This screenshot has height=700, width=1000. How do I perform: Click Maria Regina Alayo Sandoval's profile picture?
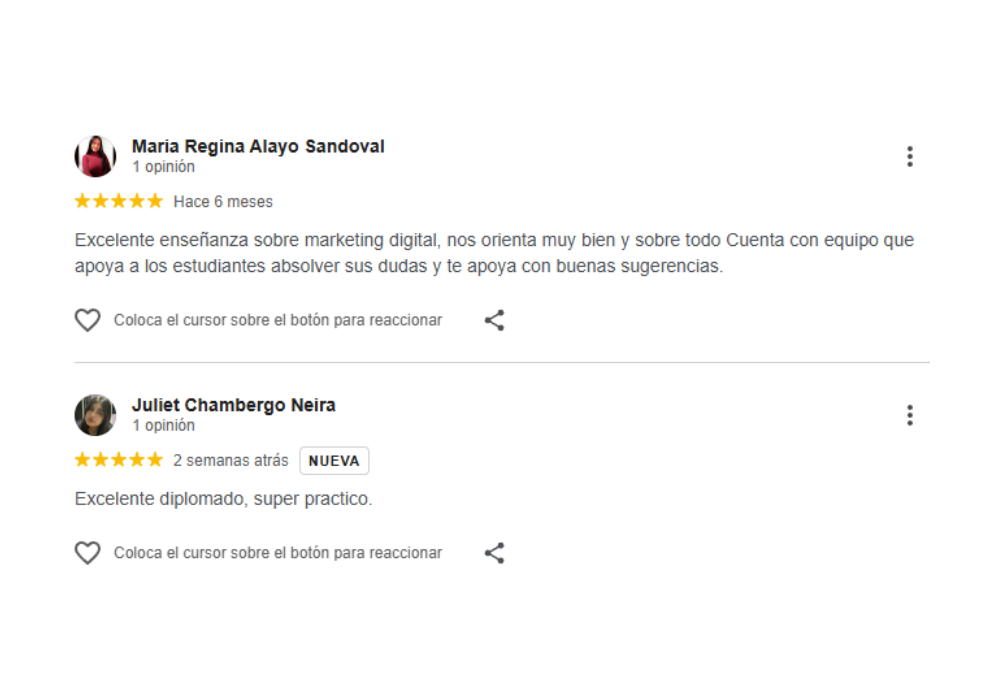click(95, 156)
